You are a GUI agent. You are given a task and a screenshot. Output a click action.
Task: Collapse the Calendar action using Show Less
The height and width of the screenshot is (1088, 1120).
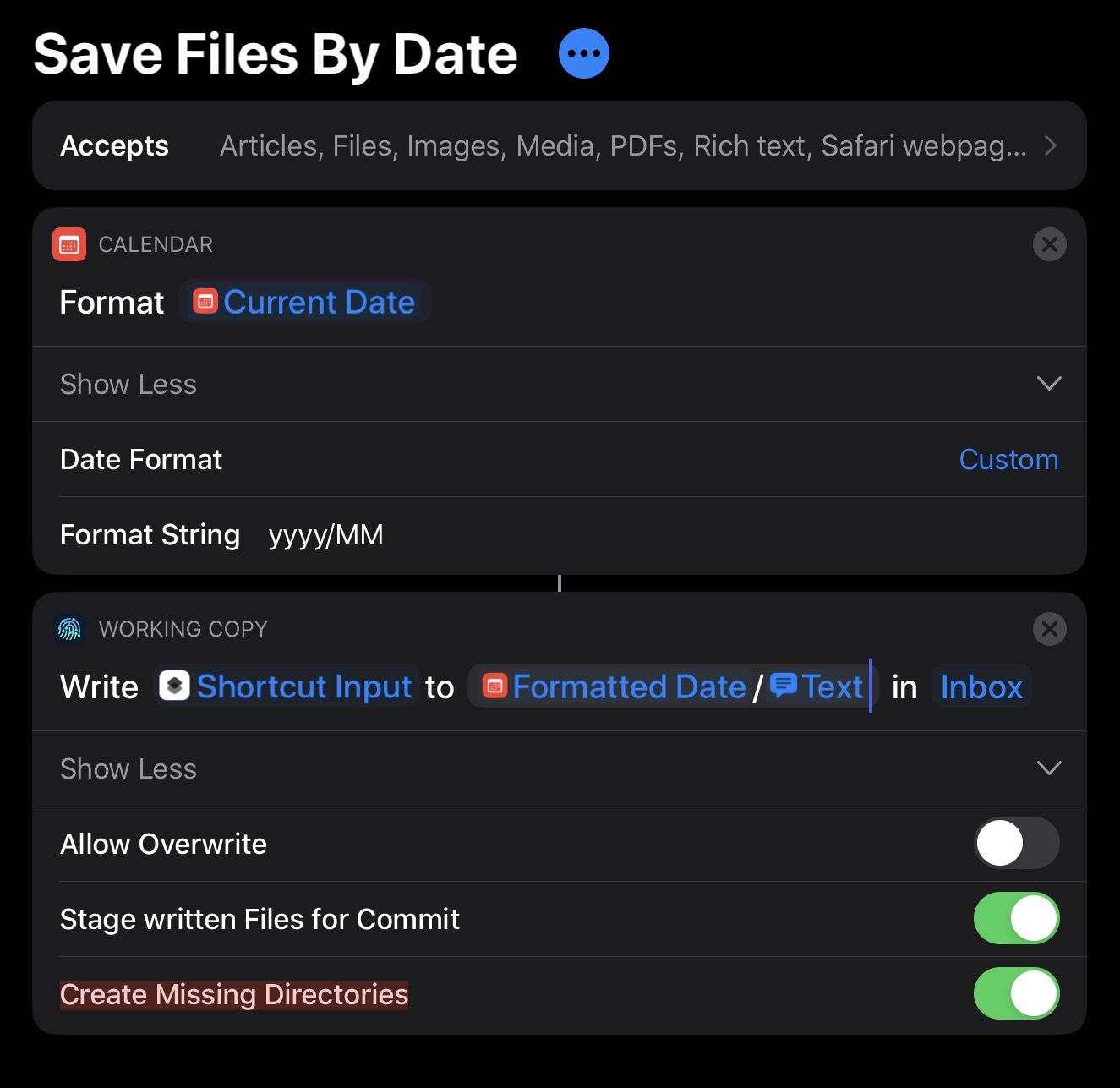128,384
